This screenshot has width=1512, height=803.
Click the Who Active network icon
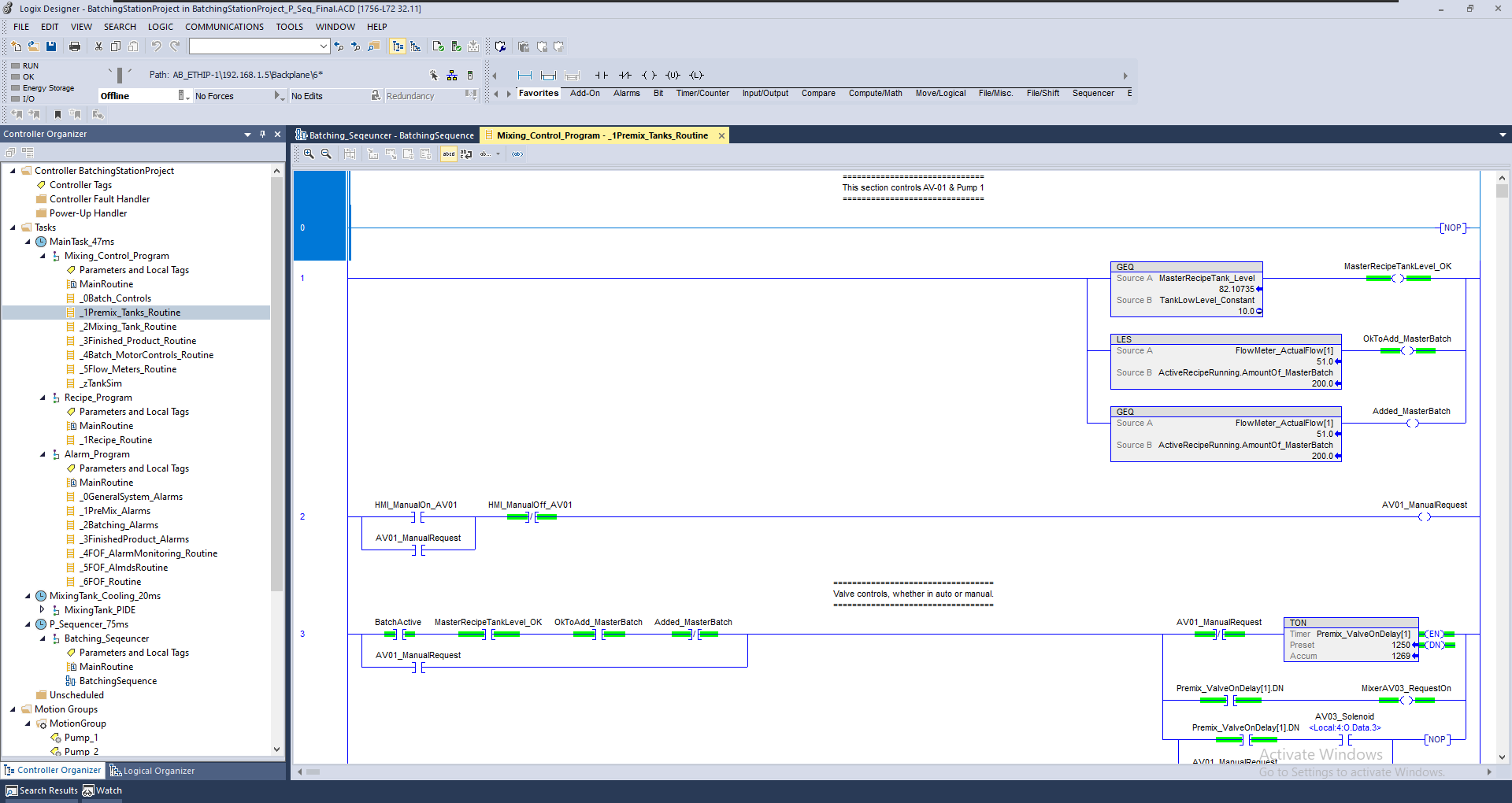452,76
